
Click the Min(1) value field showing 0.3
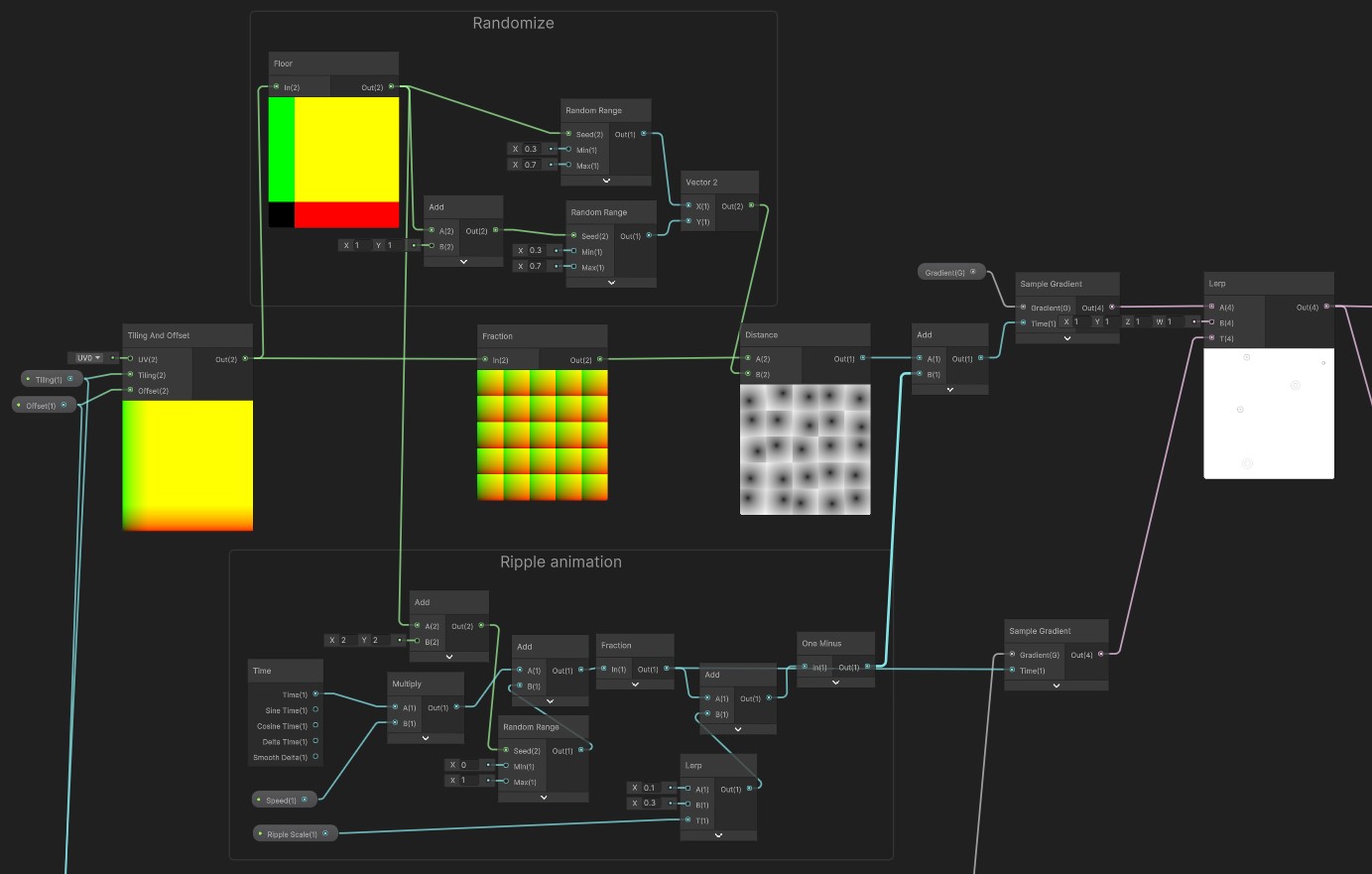530,149
